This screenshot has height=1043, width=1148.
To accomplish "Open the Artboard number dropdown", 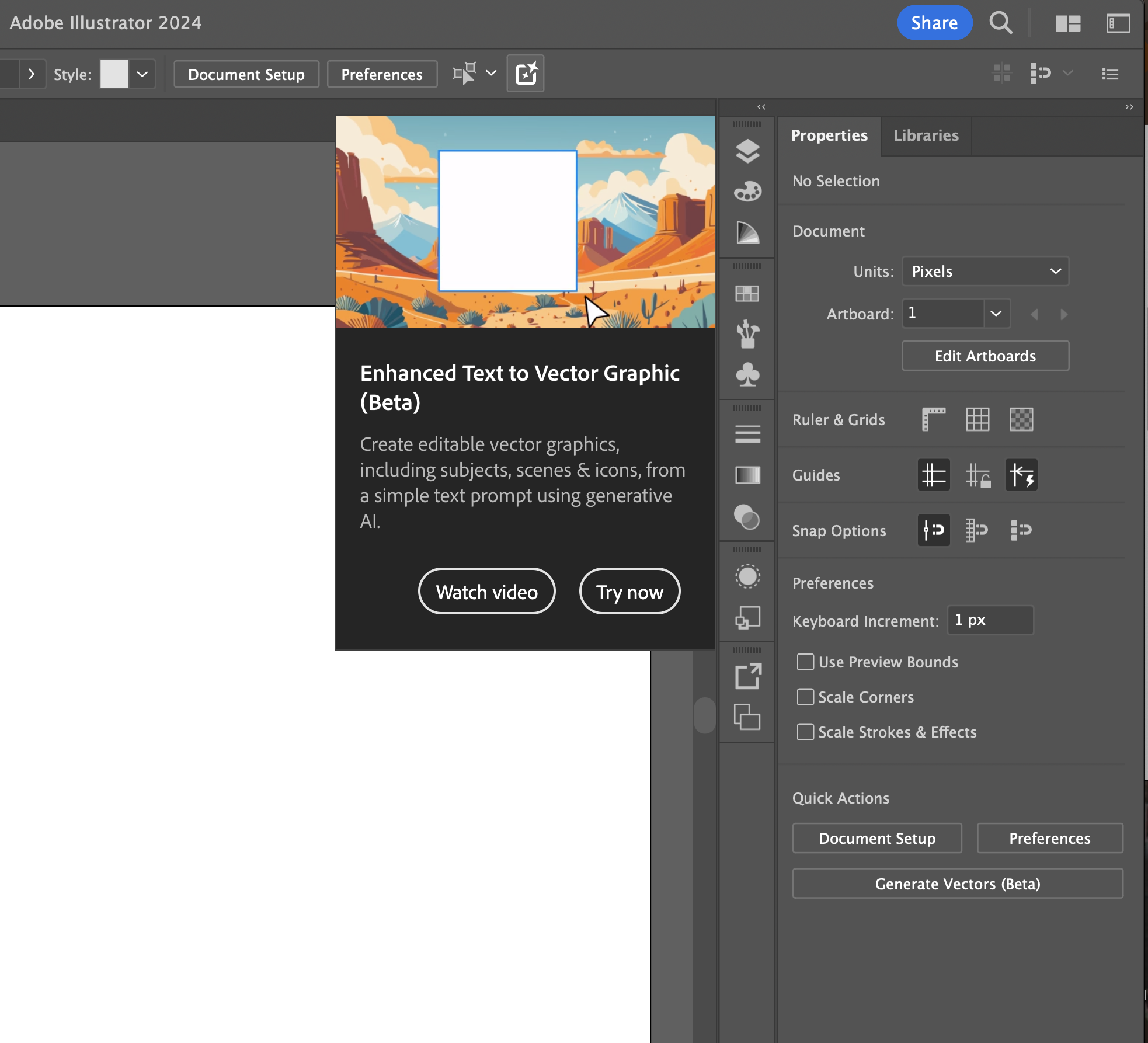I will coord(996,314).
